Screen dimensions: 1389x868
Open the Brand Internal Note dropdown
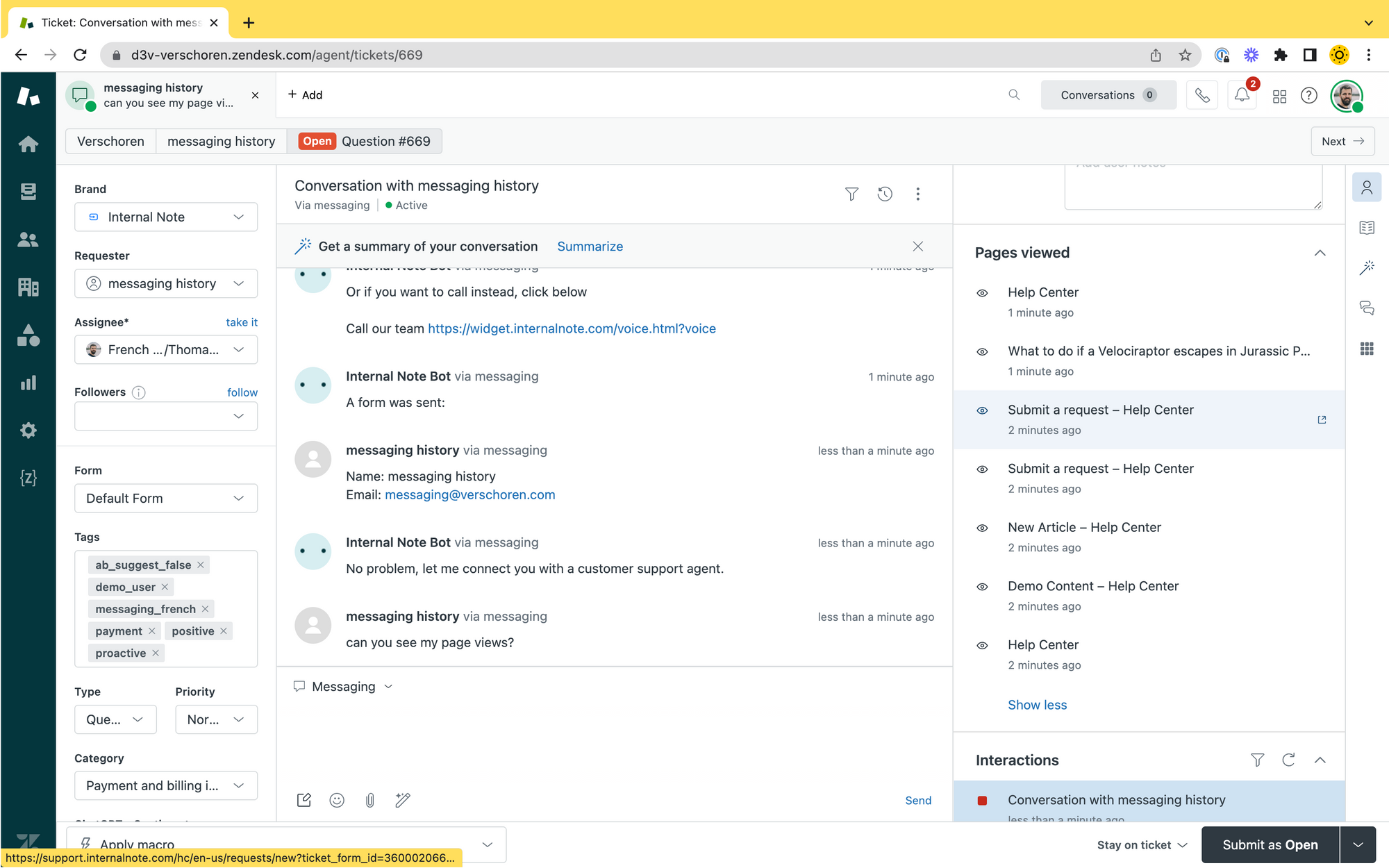pos(166,217)
